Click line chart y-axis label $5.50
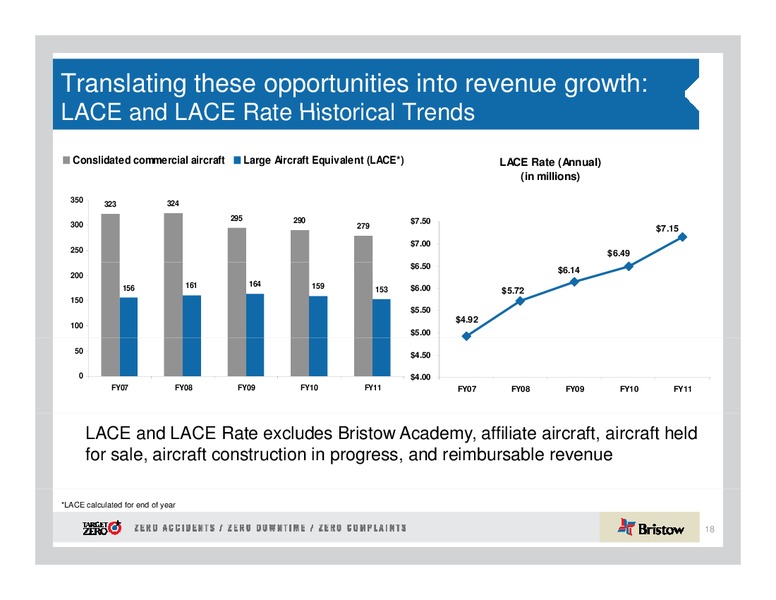 click(420, 310)
